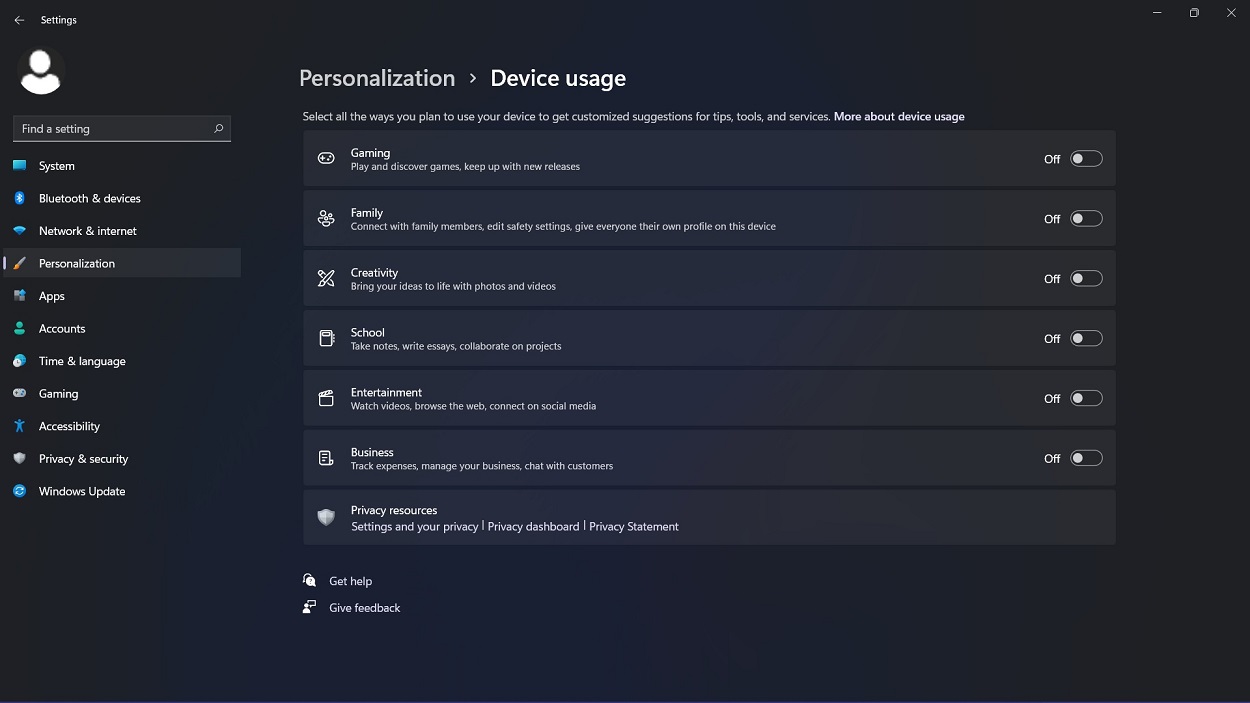Open Network & internet settings

pos(22,231)
